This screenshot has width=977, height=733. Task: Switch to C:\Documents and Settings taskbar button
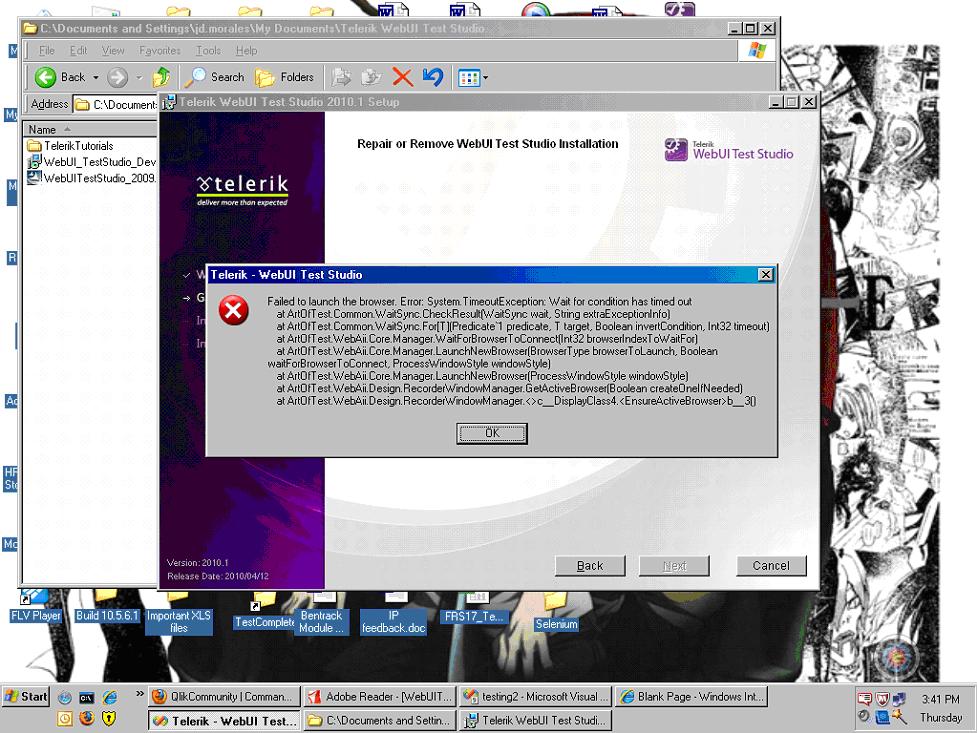click(x=380, y=721)
